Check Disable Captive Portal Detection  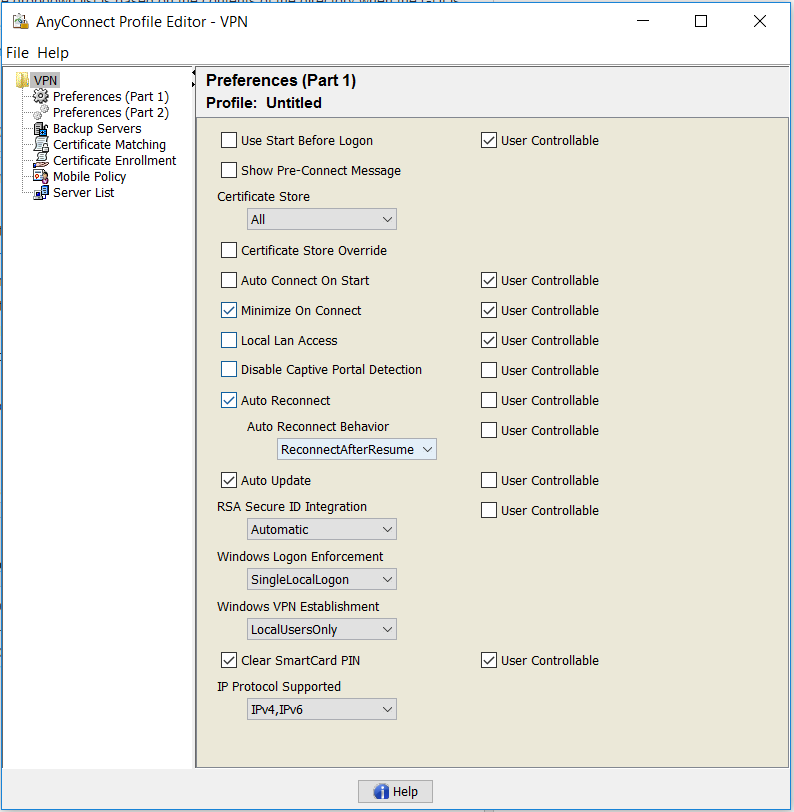pos(229,369)
